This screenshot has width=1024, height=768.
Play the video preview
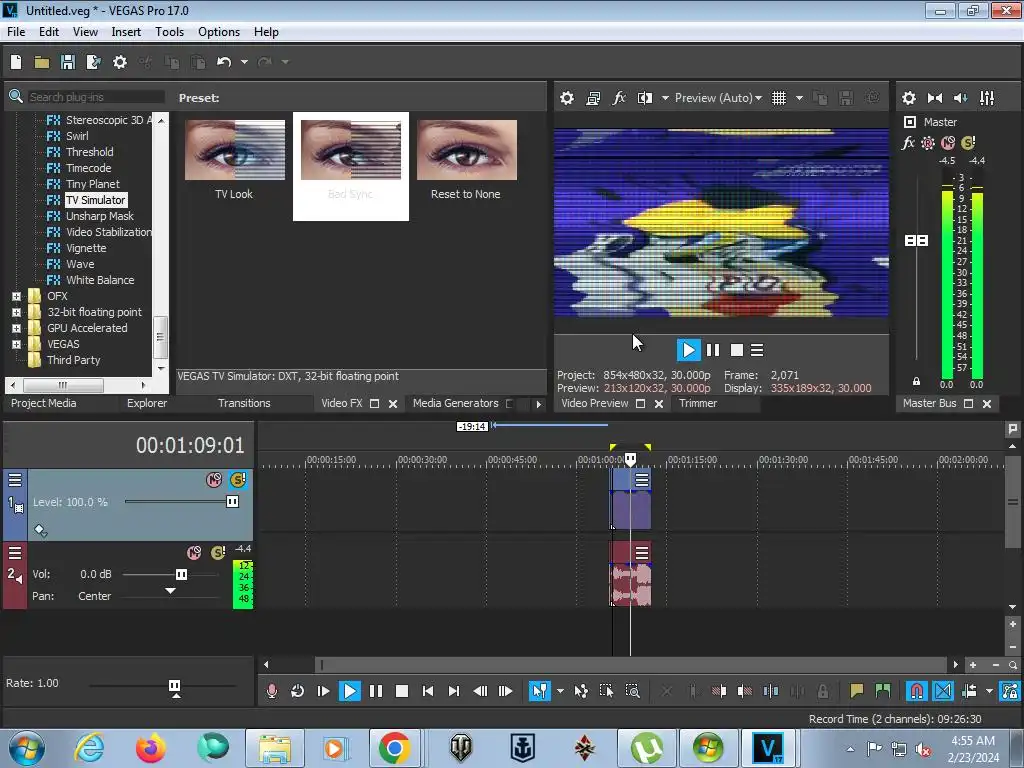[688, 350]
